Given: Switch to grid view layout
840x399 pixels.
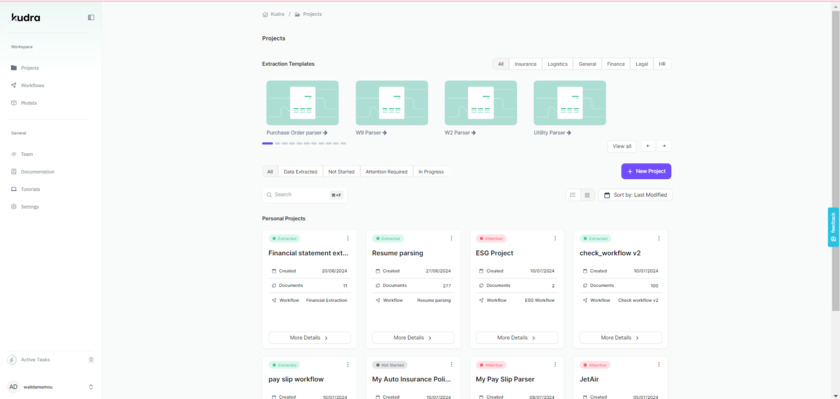Looking at the screenshot, I should pyautogui.click(x=587, y=195).
